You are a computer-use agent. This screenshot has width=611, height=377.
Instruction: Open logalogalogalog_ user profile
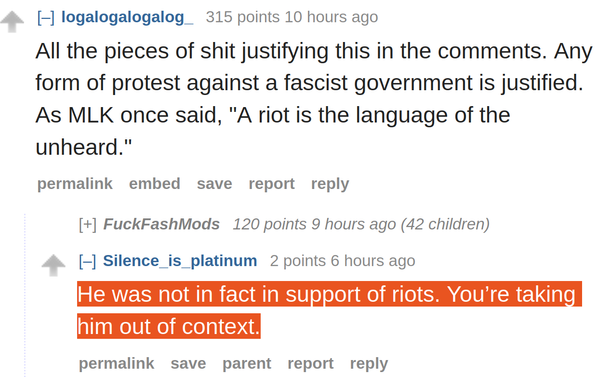click(127, 18)
